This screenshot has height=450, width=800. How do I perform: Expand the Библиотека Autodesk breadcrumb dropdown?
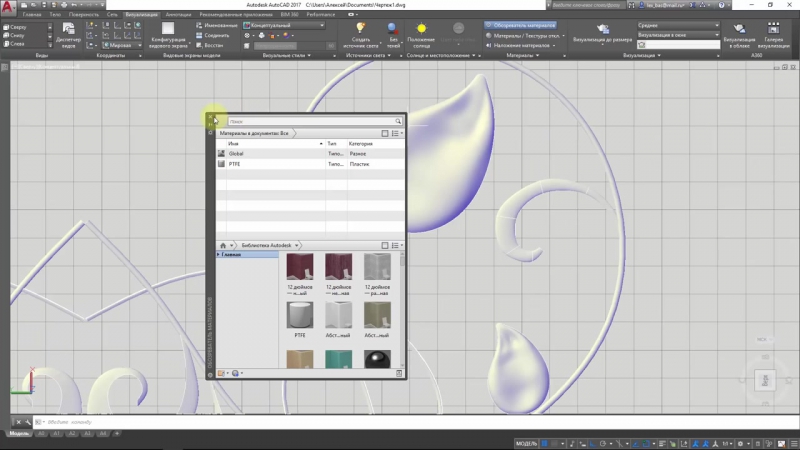click(x=296, y=245)
